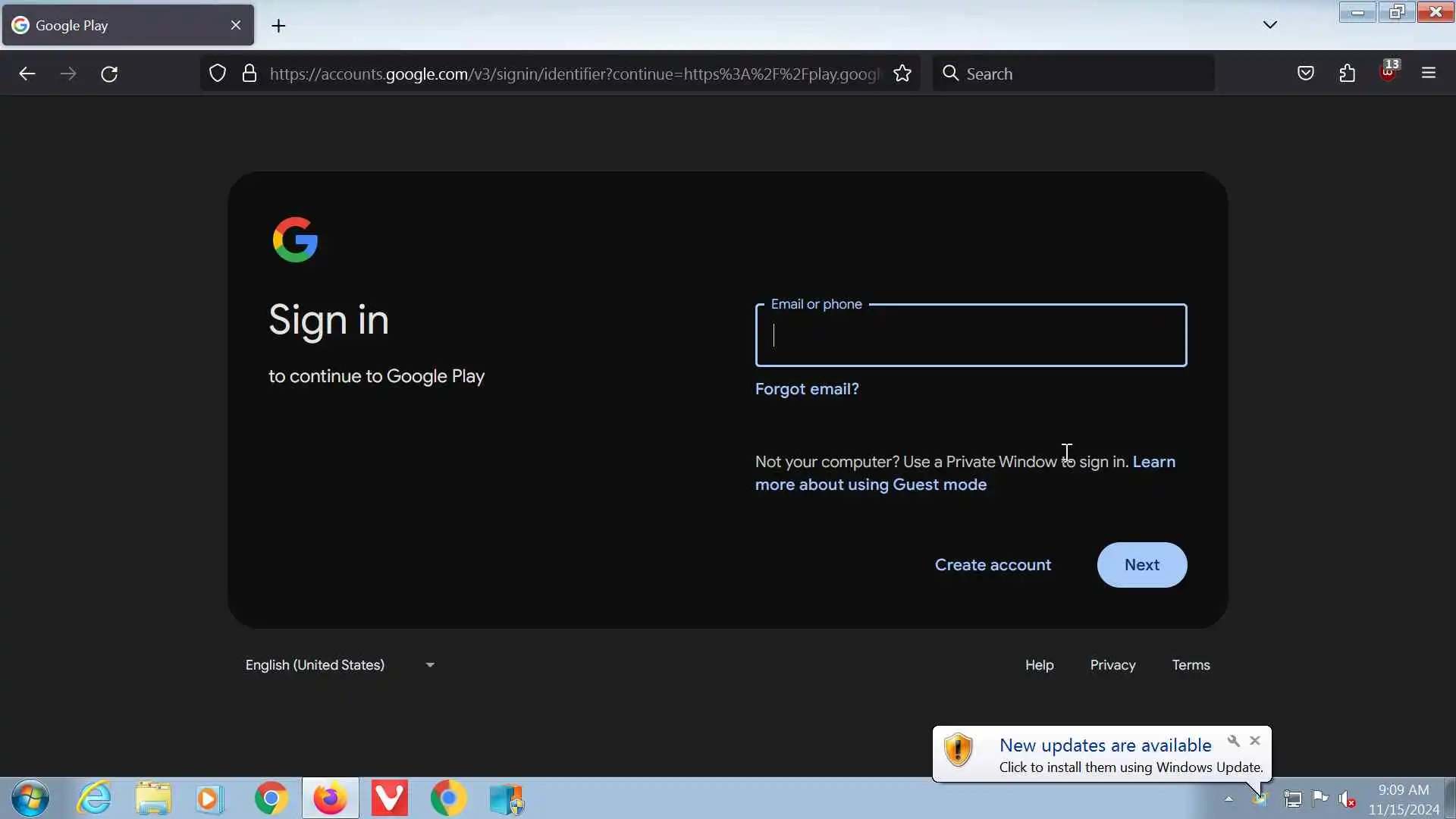This screenshot has width=1456, height=819.
Task: Focus the Email or phone field
Action: (x=971, y=336)
